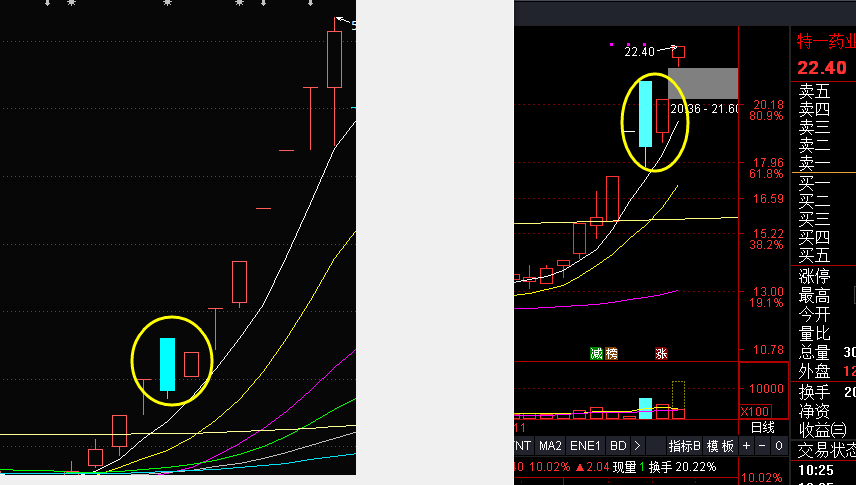Click the red 涨 marker icon

tap(661, 353)
